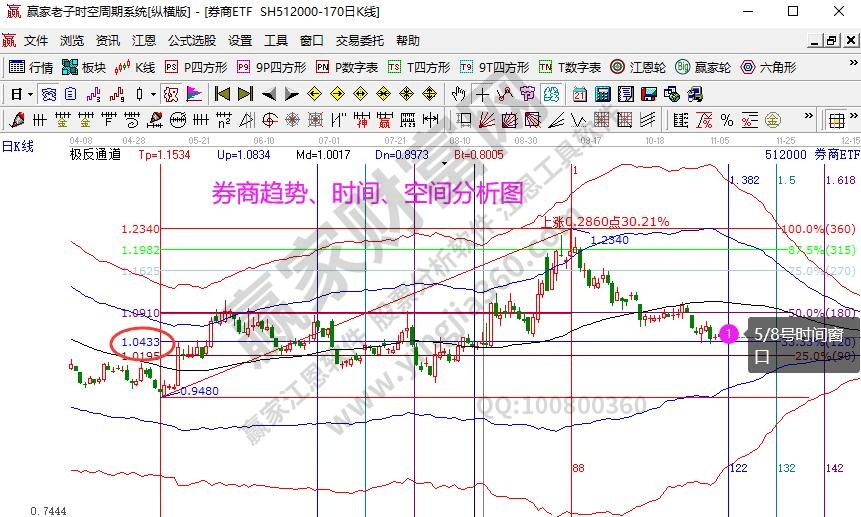Open the 板块 sector panel
This screenshot has width=861, height=517.
[84, 68]
